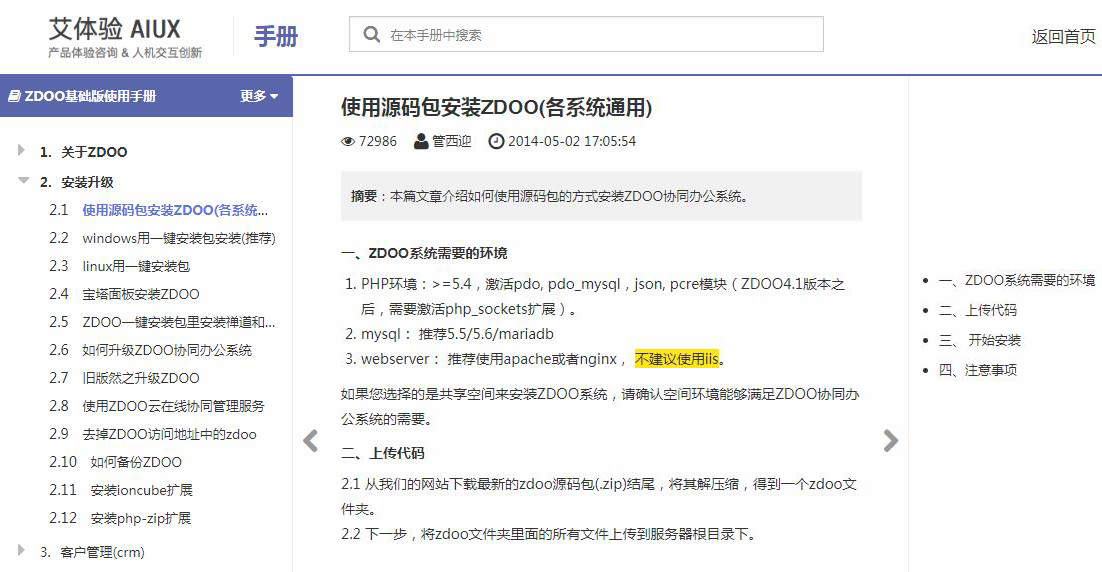Click the search magnifier icon
Screen dimensions: 1102x572
[x=371, y=34]
